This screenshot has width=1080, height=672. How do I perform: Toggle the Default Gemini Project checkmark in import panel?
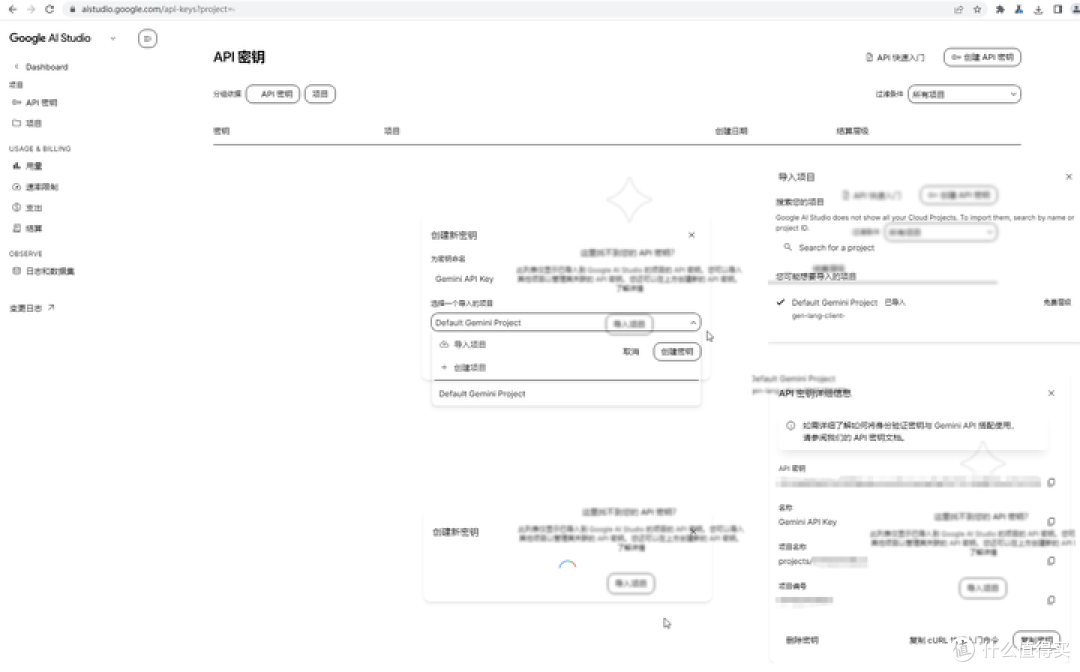pos(780,302)
